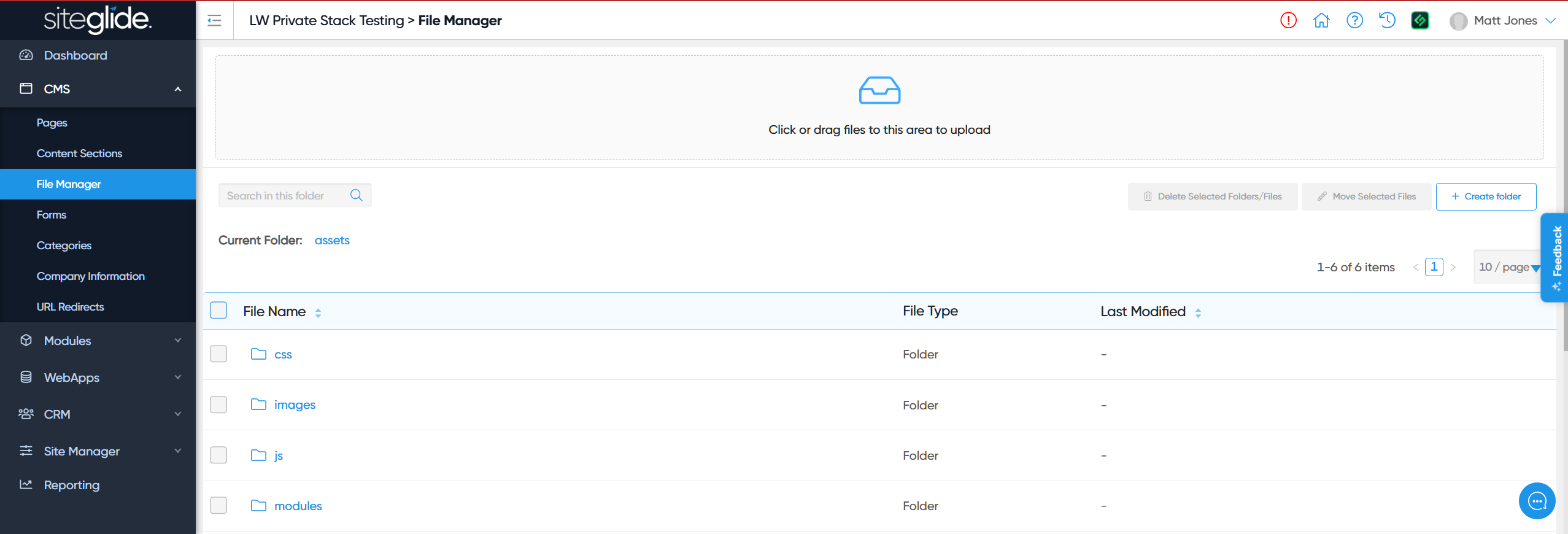
Task: Open the modules folder link
Action: point(298,506)
